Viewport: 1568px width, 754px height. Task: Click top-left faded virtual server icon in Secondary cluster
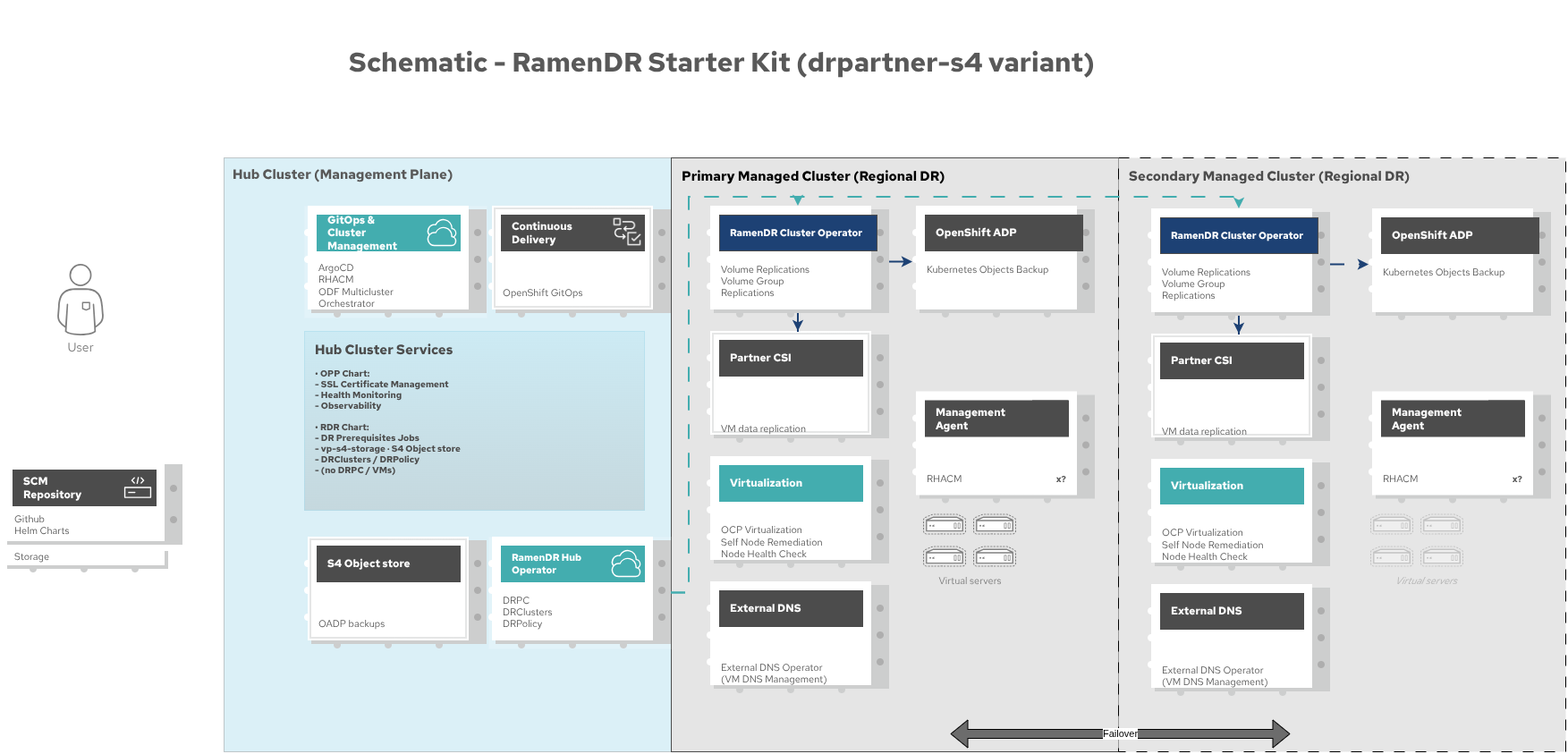[x=1392, y=525]
